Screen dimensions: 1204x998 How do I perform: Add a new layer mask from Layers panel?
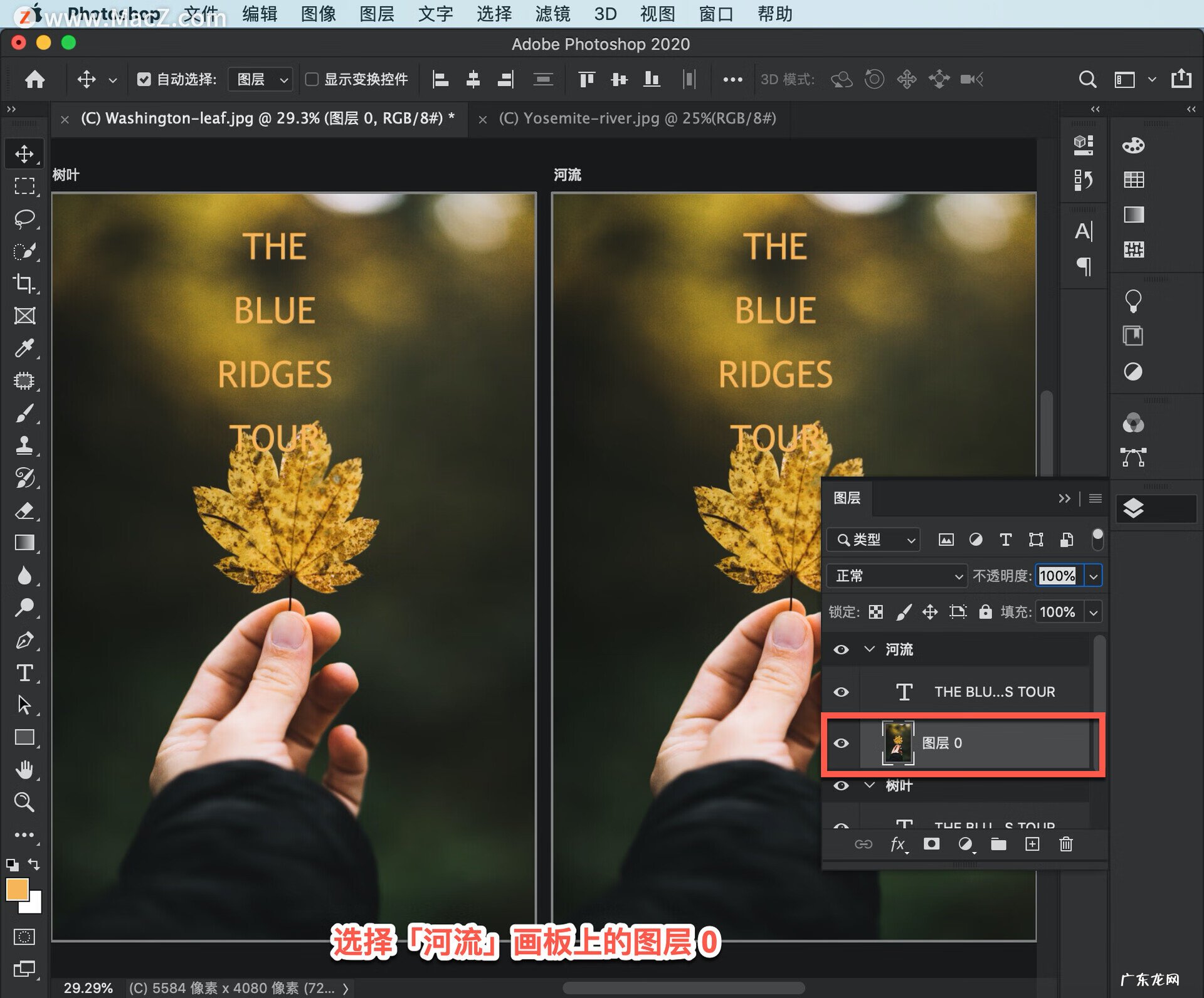(932, 844)
